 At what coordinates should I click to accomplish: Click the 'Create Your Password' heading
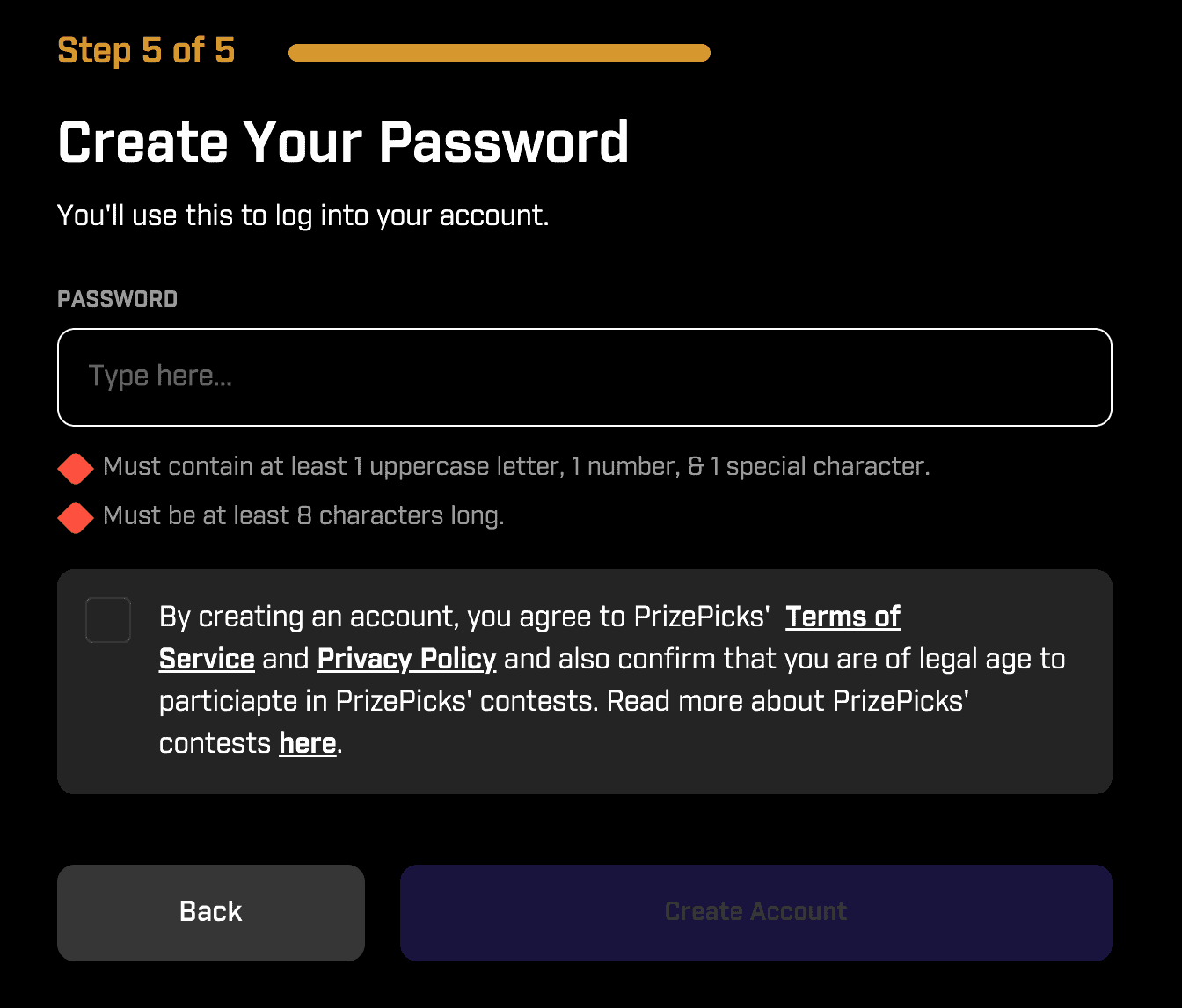click(343, 142)
